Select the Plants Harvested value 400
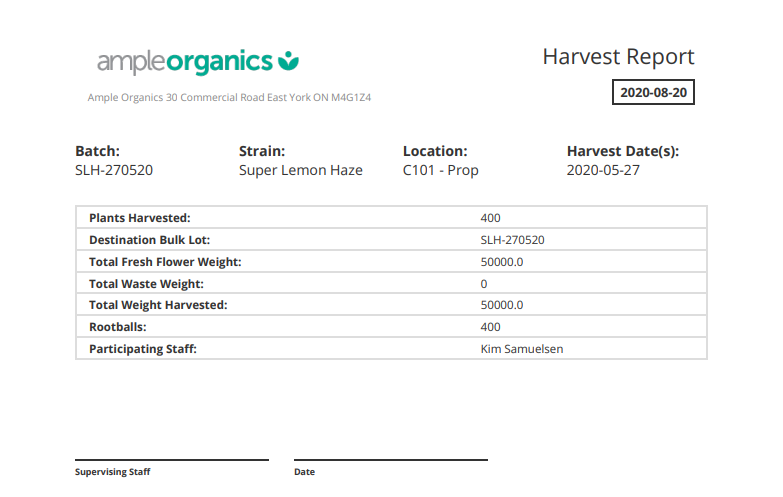The image size is (783, 497). [x=490, y=218]
